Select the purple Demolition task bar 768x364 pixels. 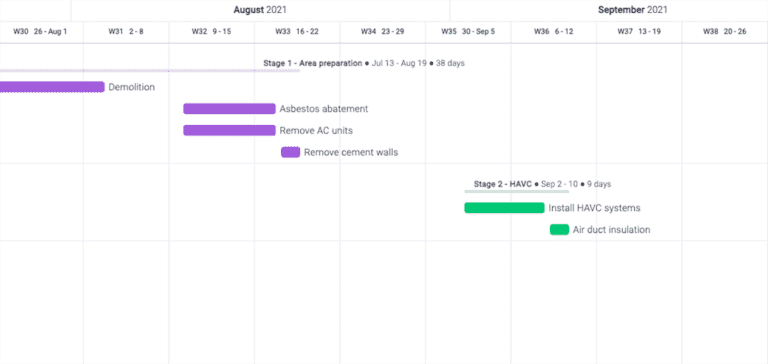pyautogui.click(x=52, y=87)
